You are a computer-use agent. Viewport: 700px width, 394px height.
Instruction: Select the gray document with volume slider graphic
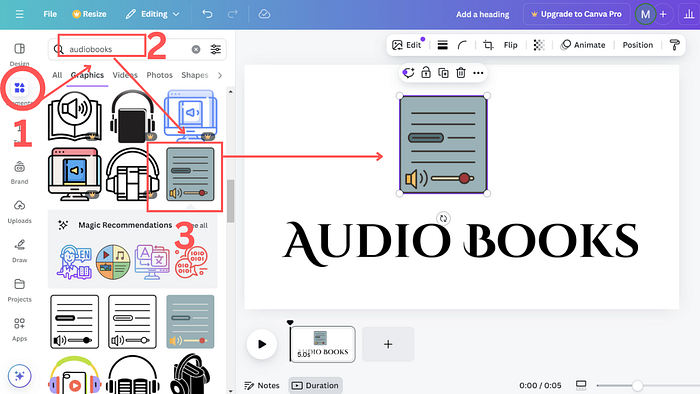[190, 174]
